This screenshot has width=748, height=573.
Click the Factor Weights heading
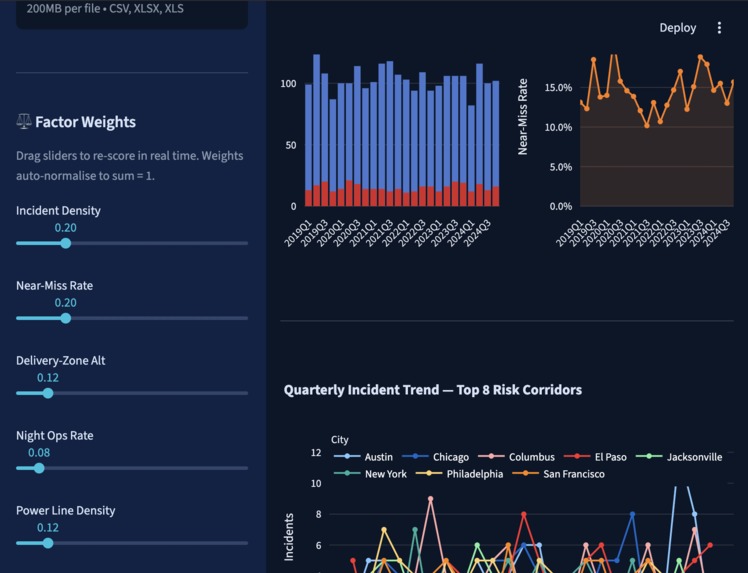pyautogui.click(x=85, y=122)
